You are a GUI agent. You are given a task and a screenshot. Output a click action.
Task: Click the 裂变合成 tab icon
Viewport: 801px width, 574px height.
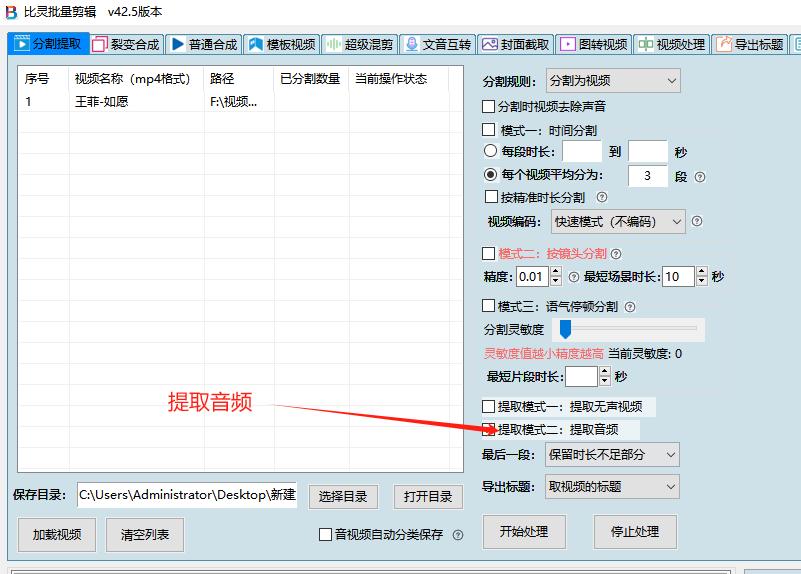click(100, 44)
